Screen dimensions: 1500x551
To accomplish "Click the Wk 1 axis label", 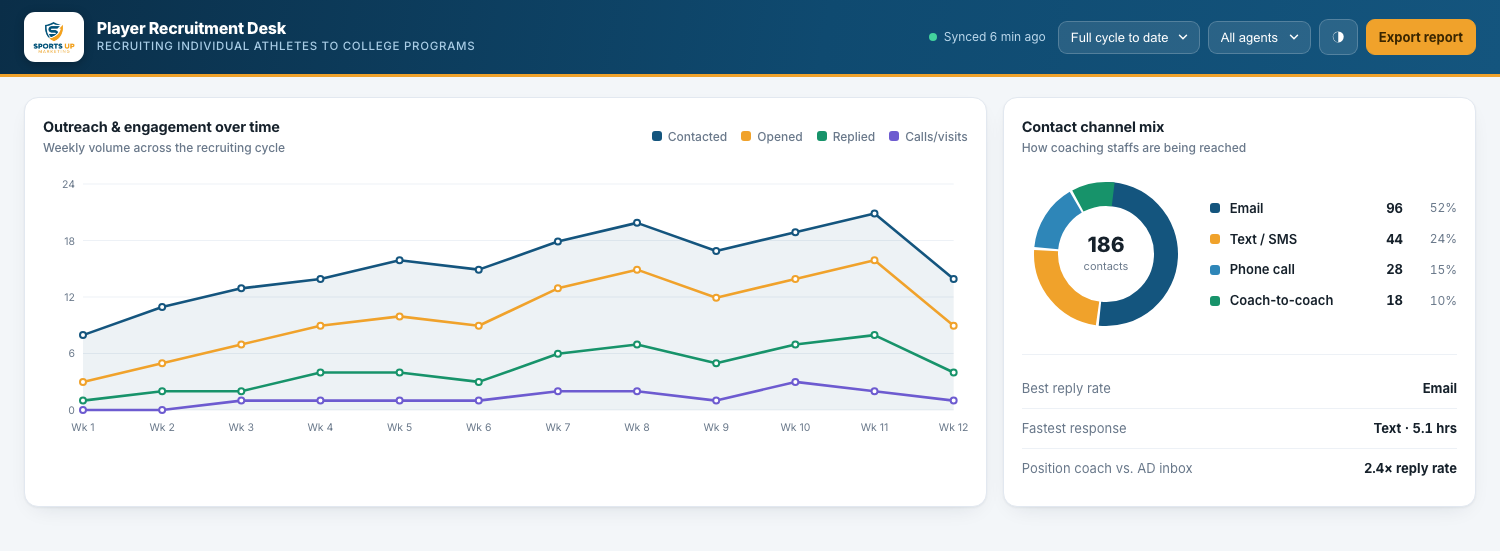I will [83, 427].
